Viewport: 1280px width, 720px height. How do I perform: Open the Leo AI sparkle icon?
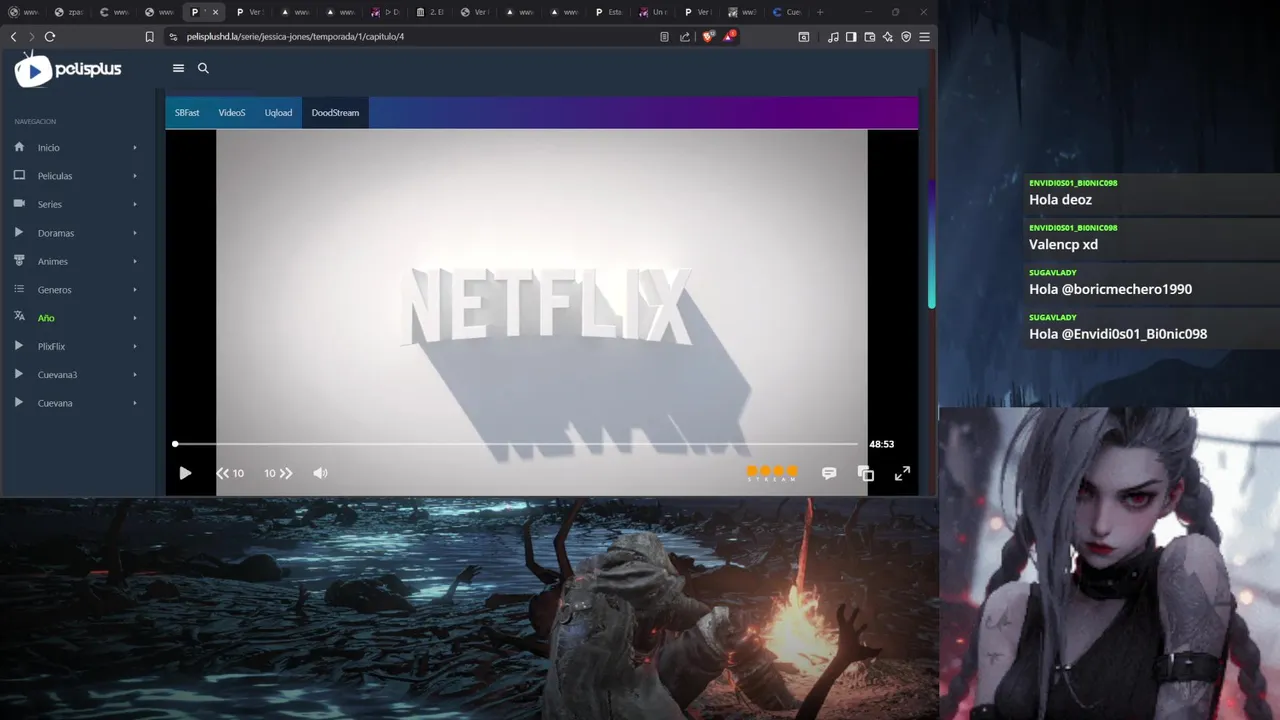[887, 37]
